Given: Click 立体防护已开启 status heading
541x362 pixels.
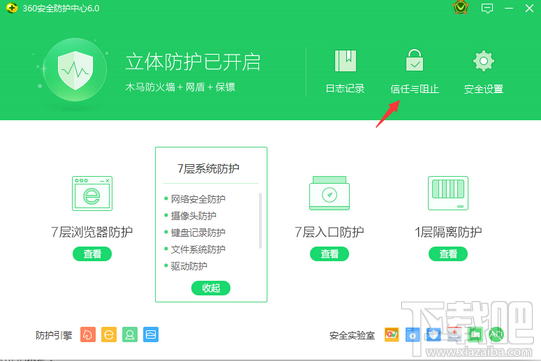Looking at the screenshot, I should pyautogui.click(x=193, y=62).
